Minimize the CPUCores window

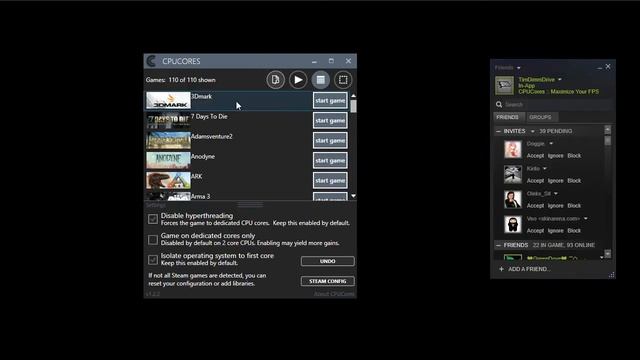click(x=314, y=62)
